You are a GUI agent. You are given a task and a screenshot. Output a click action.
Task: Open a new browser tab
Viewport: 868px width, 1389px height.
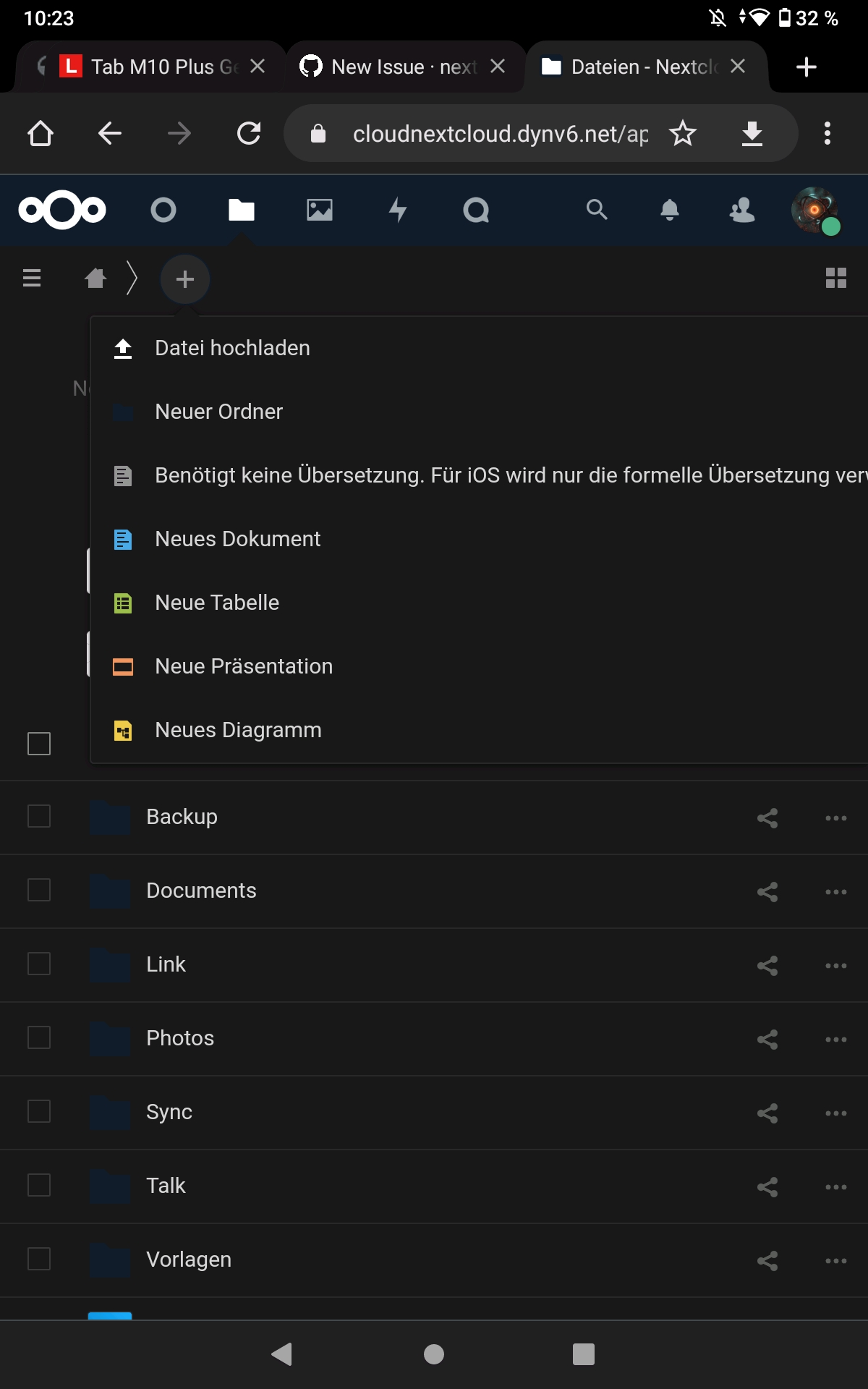[x=806, y=67]
